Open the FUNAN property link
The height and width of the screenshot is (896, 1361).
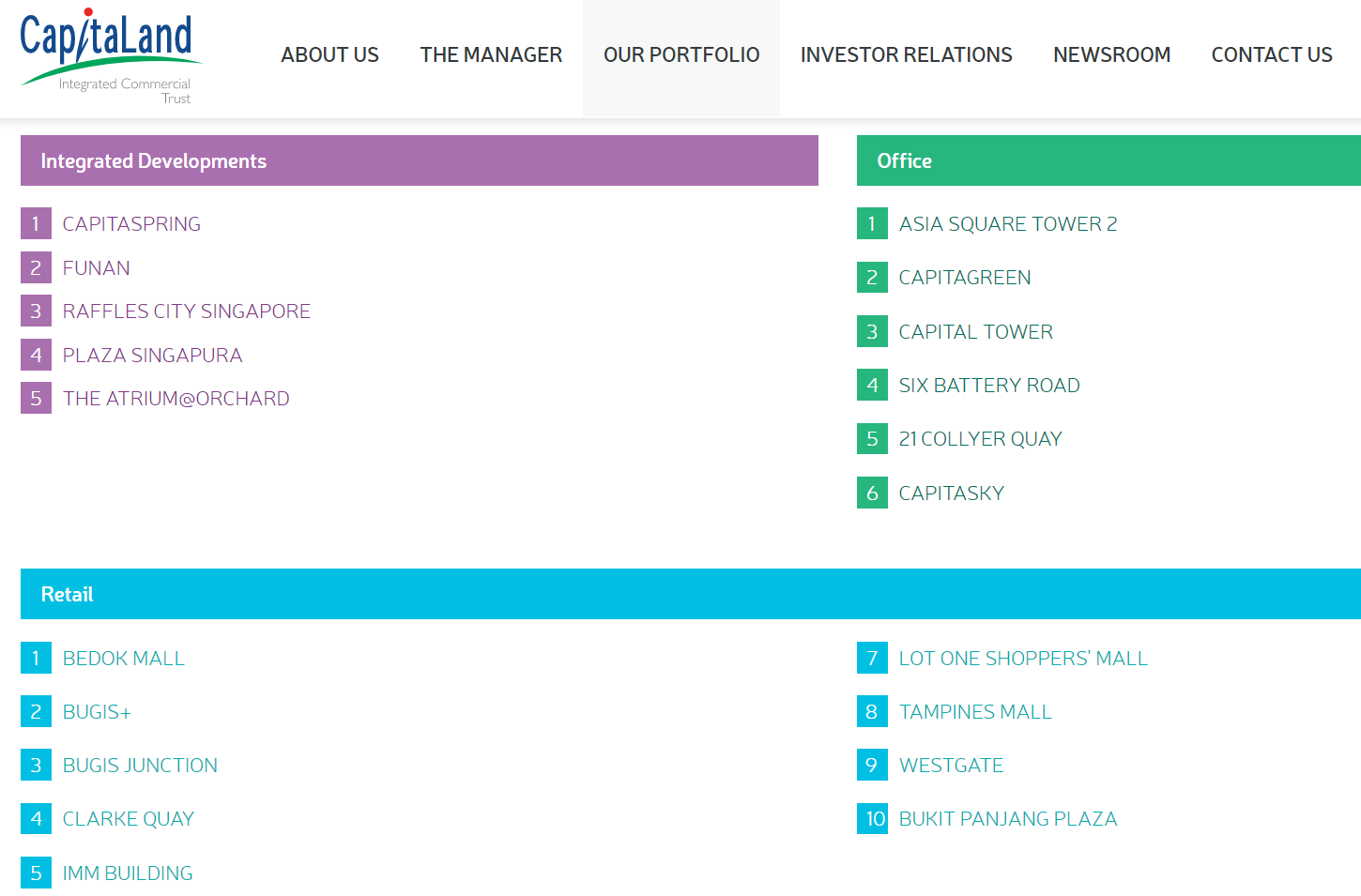pyautogui.click(x=97, y=268)
